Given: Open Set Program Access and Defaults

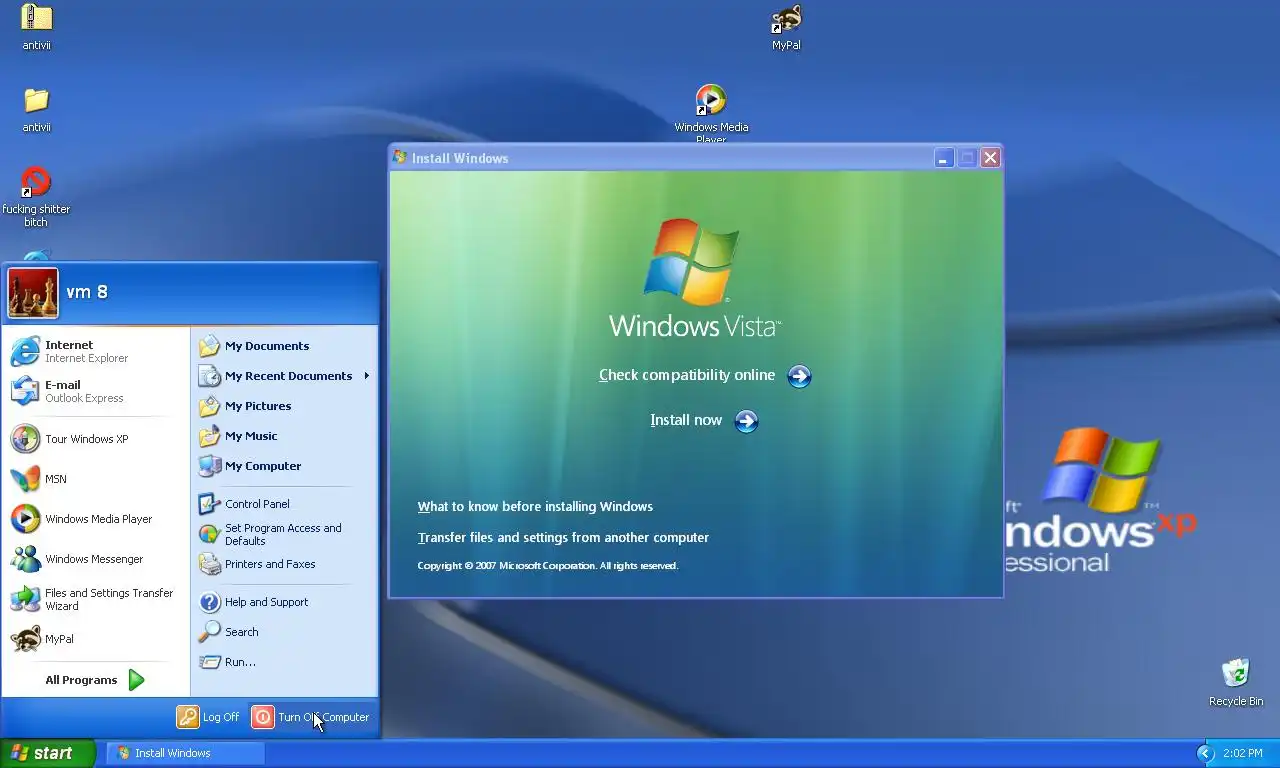Looking at the screenshot, I should point(284,534).
